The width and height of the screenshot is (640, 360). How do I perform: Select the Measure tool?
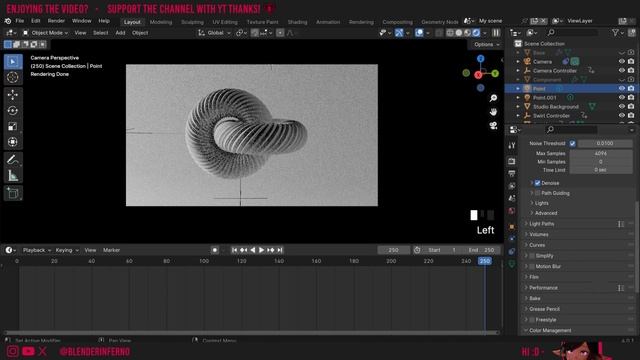13,176
